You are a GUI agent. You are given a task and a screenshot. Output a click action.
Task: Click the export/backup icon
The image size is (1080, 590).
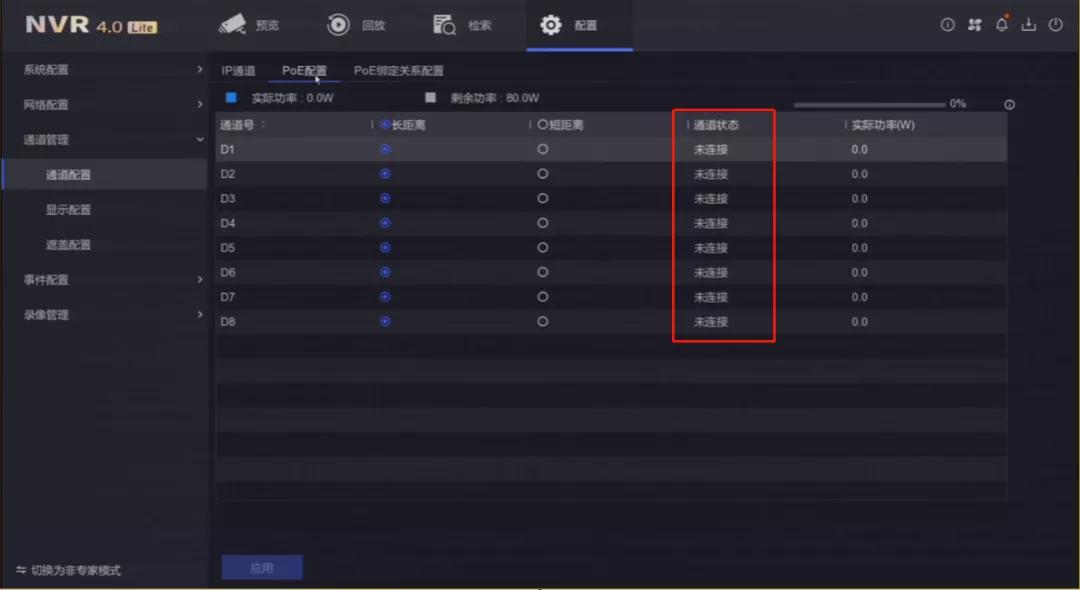pyautogui.click(x=1029, y=26)
